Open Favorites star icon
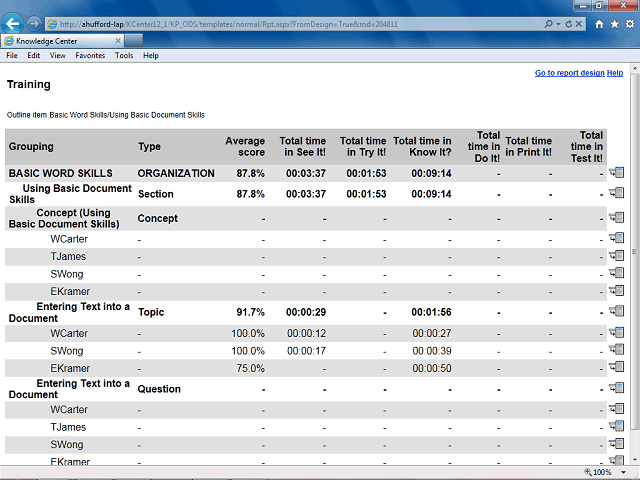This screenshot has width=640, height=480. coord(614,24)
